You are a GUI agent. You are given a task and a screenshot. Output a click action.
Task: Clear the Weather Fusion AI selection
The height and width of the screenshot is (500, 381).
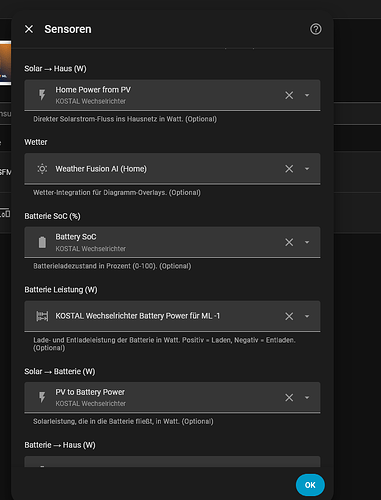[289, 169]
